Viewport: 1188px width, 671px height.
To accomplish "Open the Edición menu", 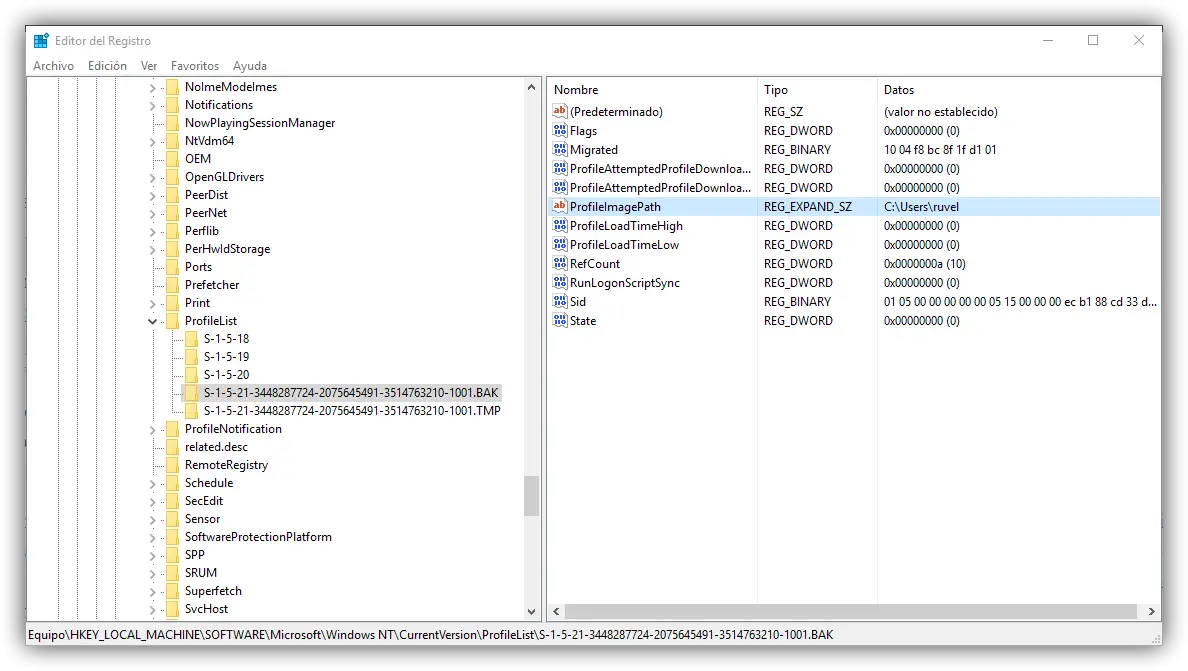I will pos(107,66).
